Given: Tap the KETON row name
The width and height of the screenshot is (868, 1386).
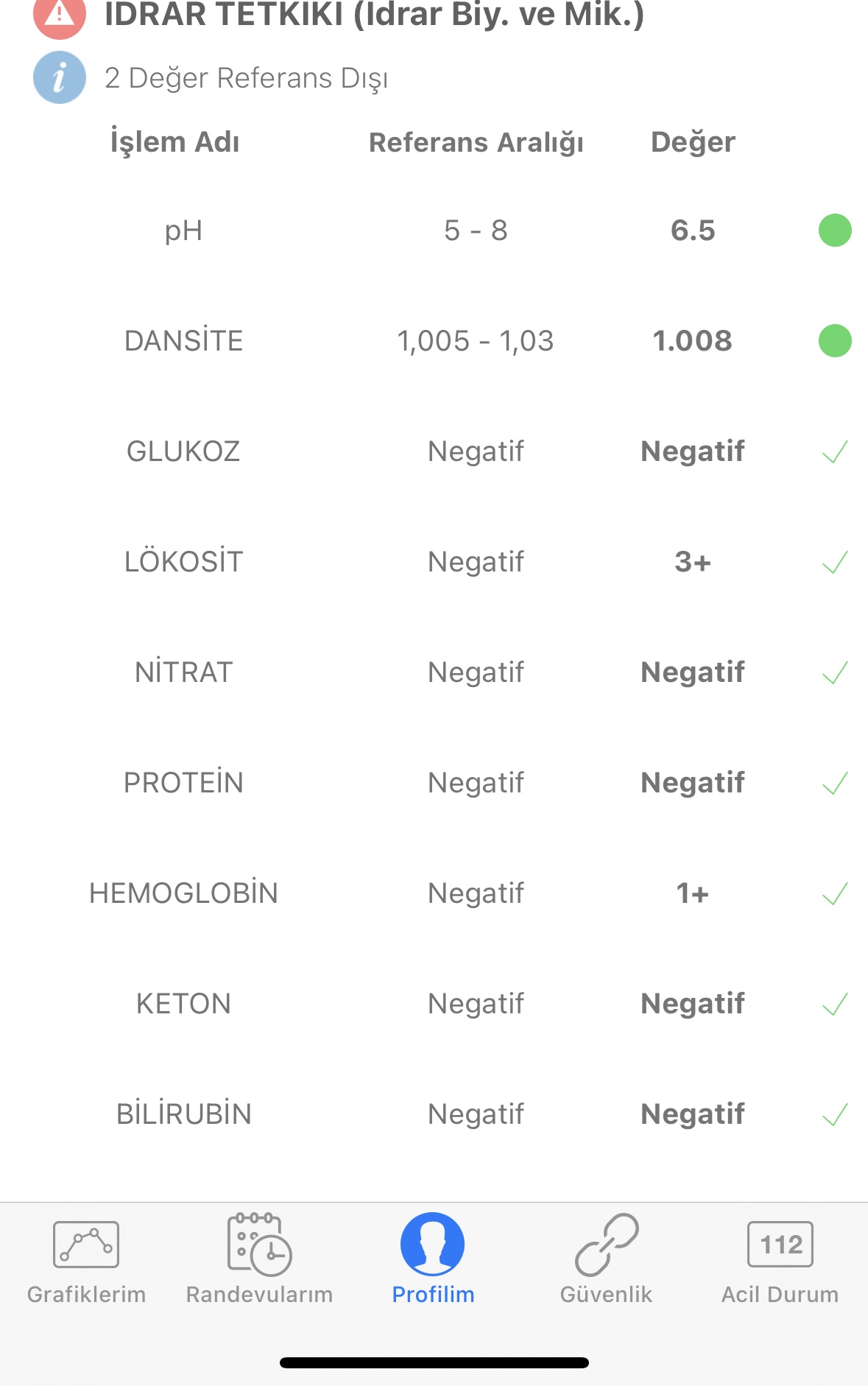Looking at the screenshot, I should (x=183, y=1004).
